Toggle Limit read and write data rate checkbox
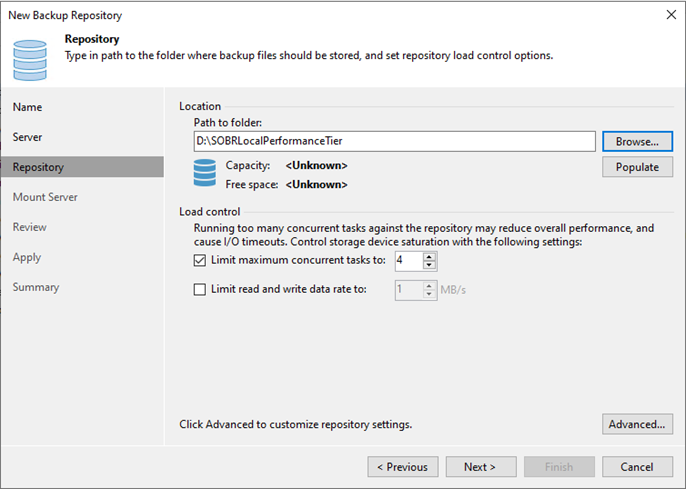This screenshot has height=489, width=686. [x=200, y=290]
